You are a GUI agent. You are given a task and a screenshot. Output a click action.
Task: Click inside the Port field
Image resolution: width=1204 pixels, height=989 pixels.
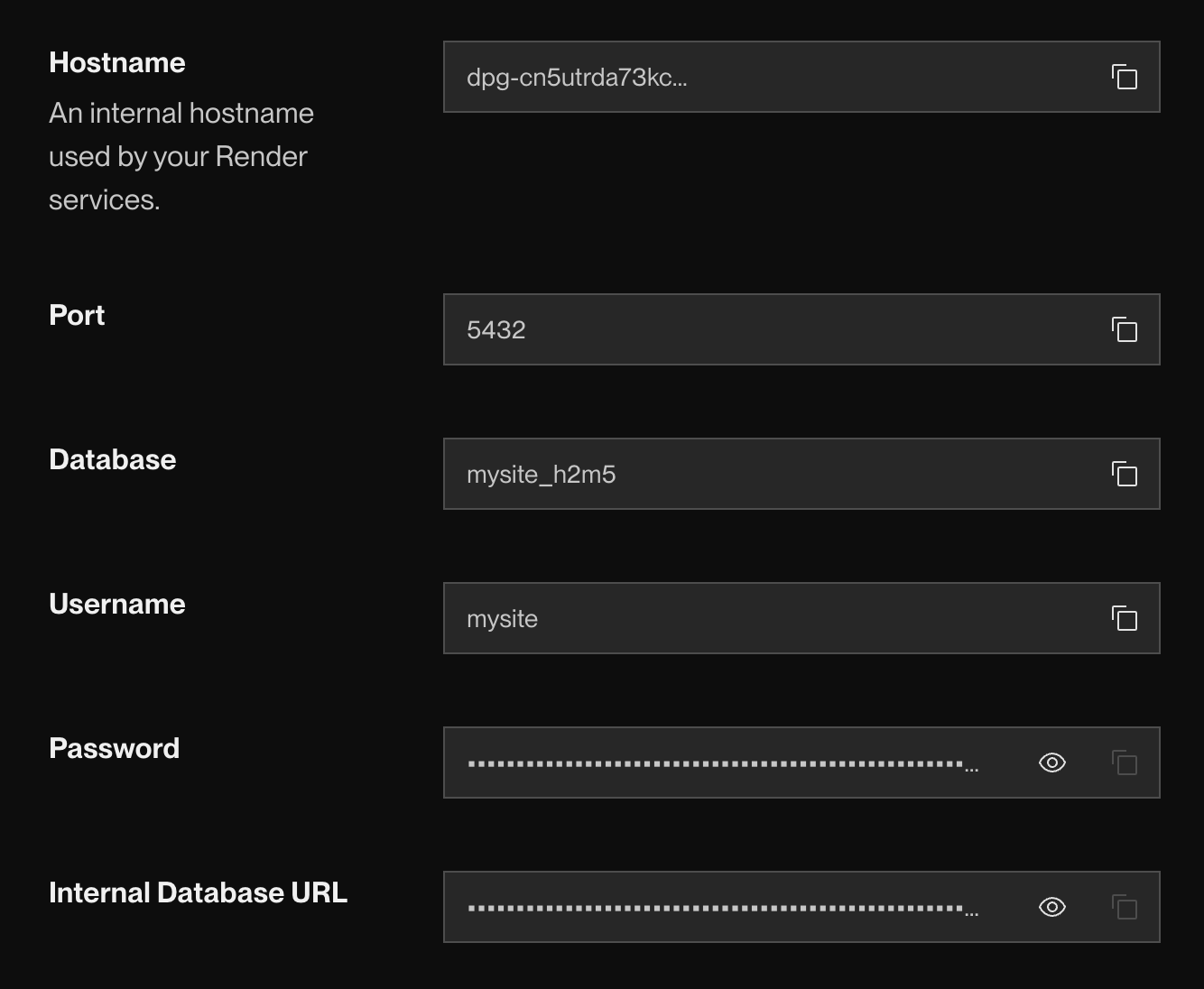point(722,330)
